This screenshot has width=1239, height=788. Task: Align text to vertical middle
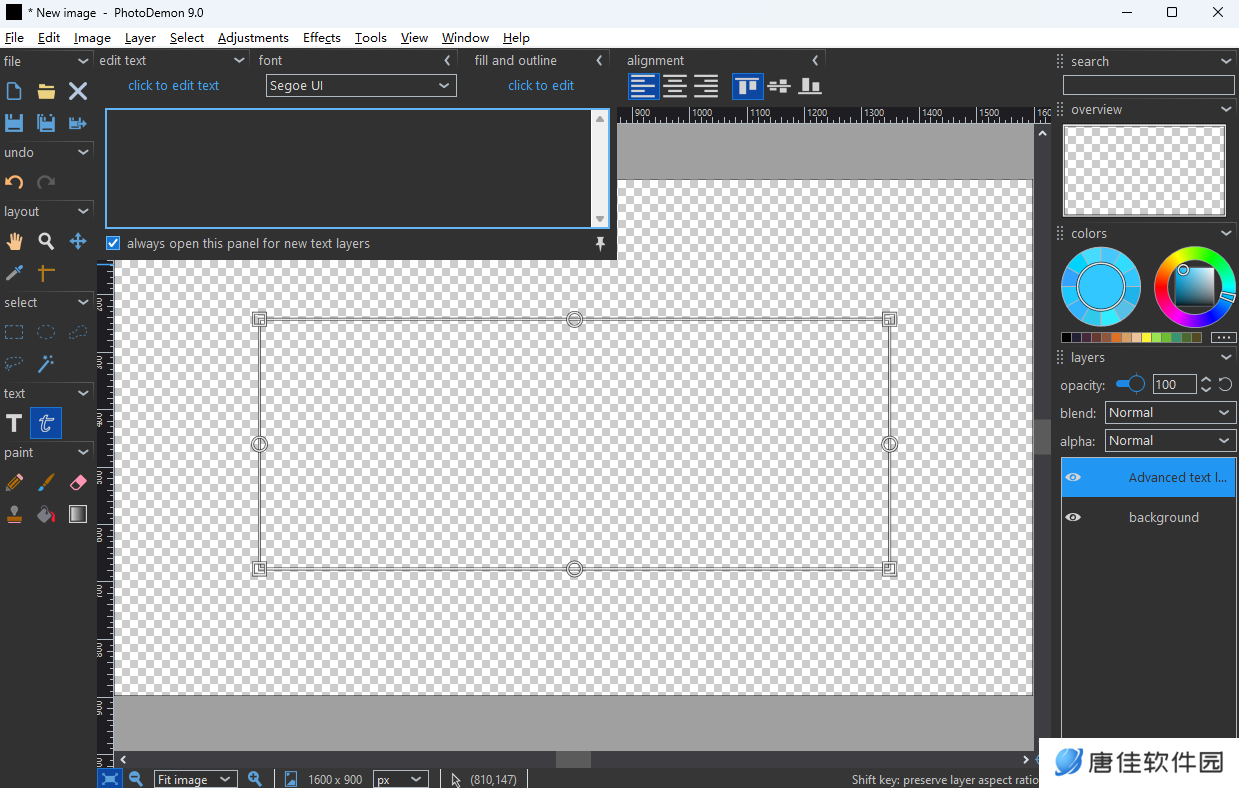tap(779, 86)
